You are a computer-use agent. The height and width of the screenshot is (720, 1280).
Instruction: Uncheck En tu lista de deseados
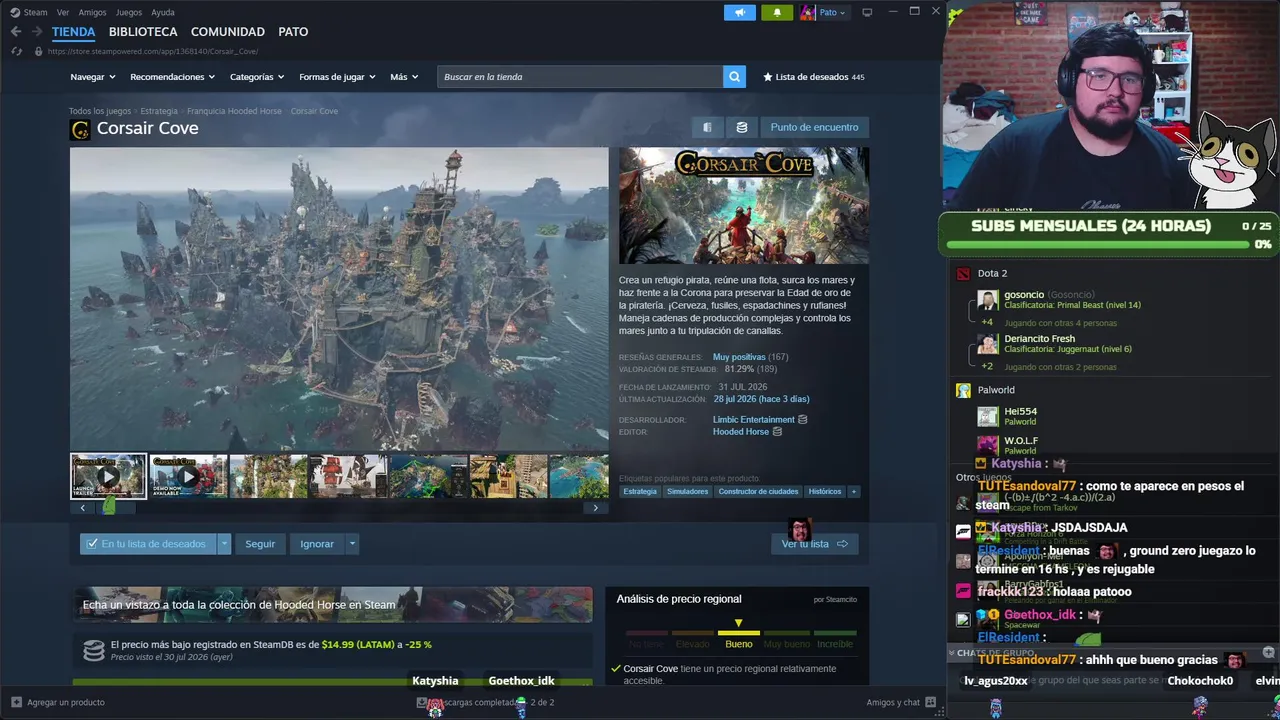(x=148, y=544)
